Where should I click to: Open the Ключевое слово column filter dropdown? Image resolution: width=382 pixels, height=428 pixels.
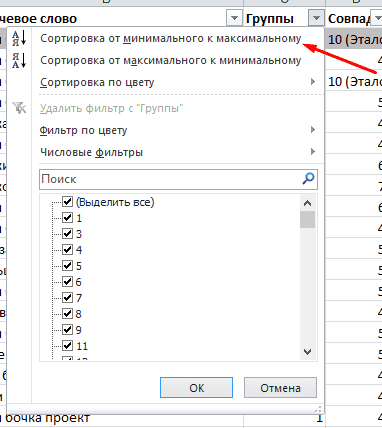pyautogui.click(x=234, y=18)
